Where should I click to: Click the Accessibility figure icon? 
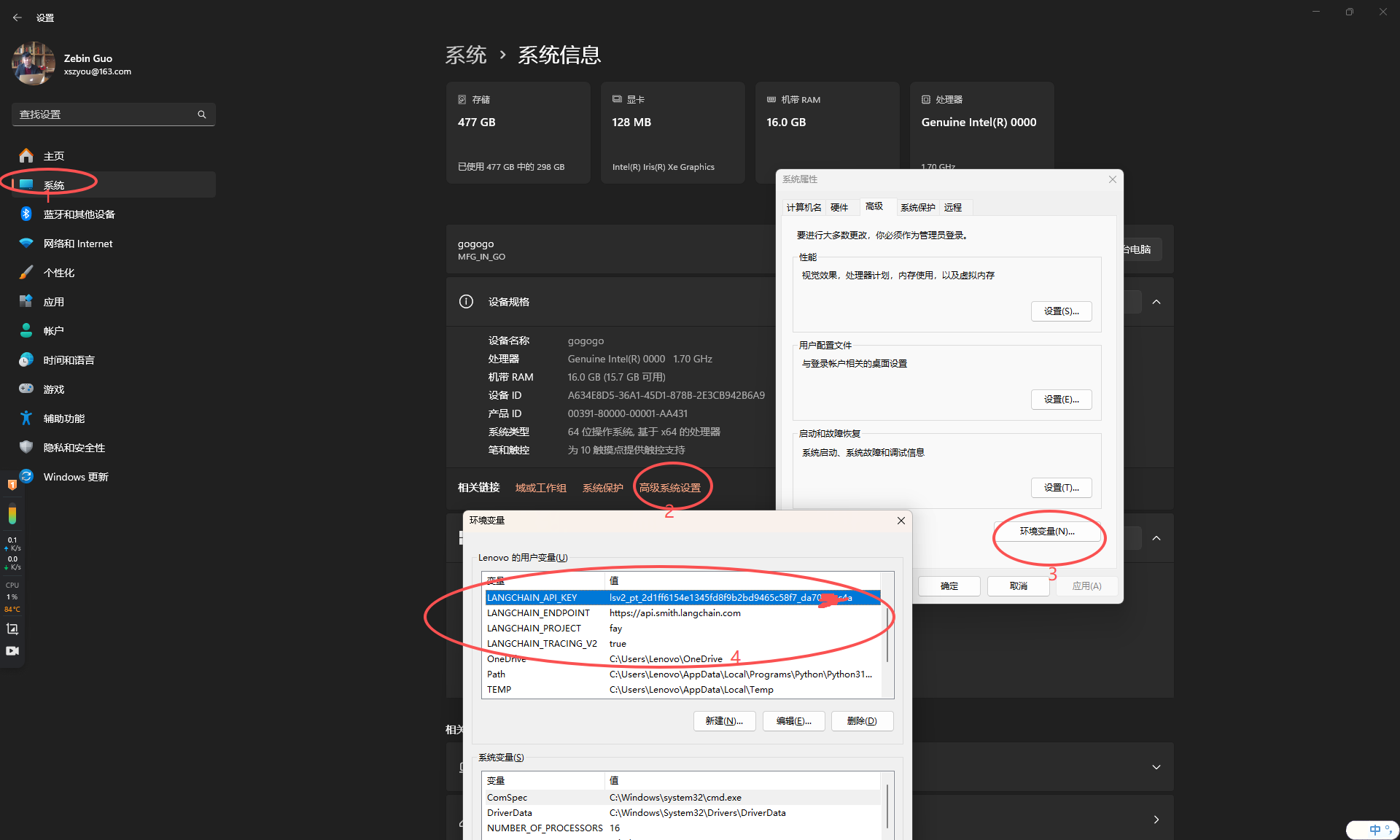26,418
